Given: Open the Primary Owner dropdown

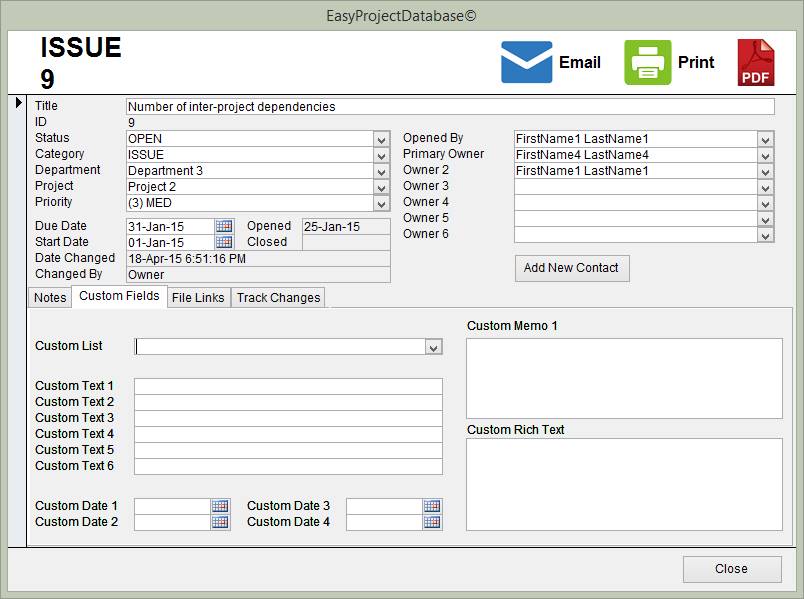Looking at the screenshot, I should (x=765, y=155).
